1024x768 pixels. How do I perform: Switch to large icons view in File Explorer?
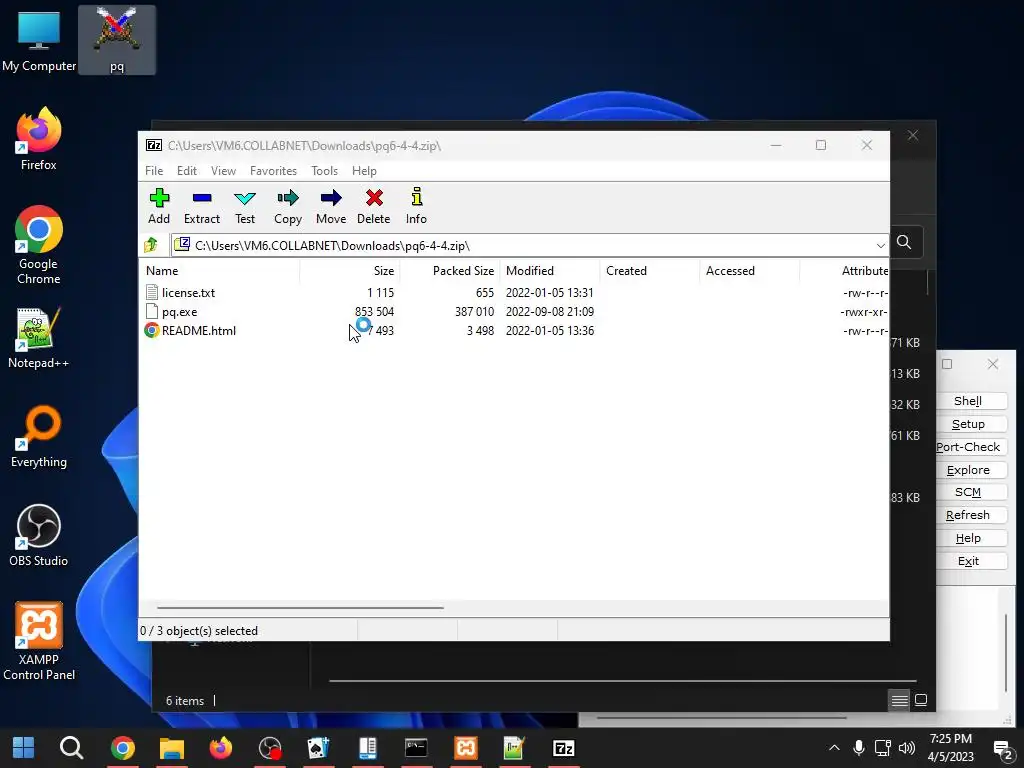(921, 700)
